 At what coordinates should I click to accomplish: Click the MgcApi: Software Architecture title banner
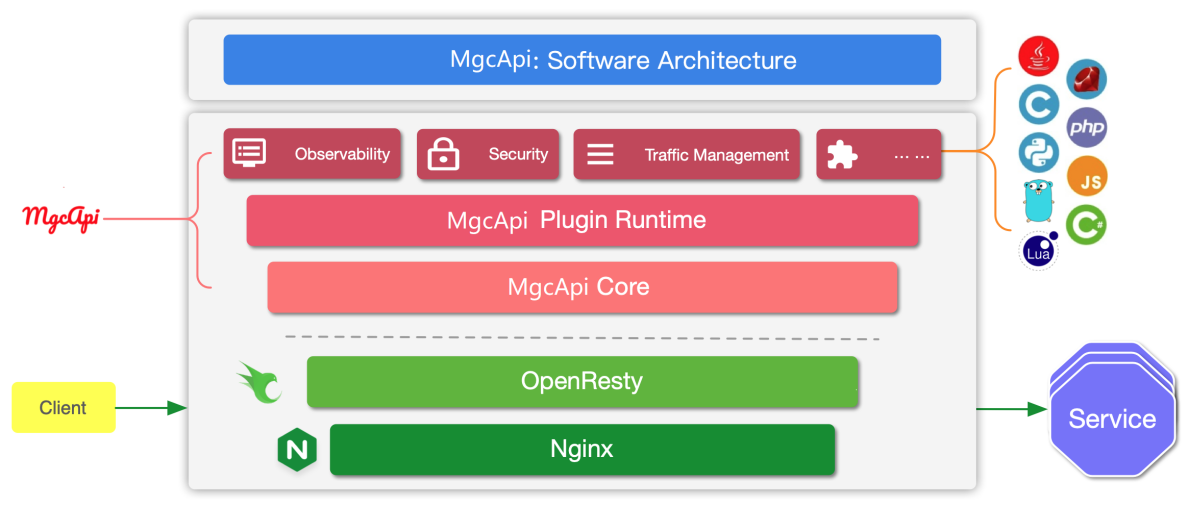582,59
